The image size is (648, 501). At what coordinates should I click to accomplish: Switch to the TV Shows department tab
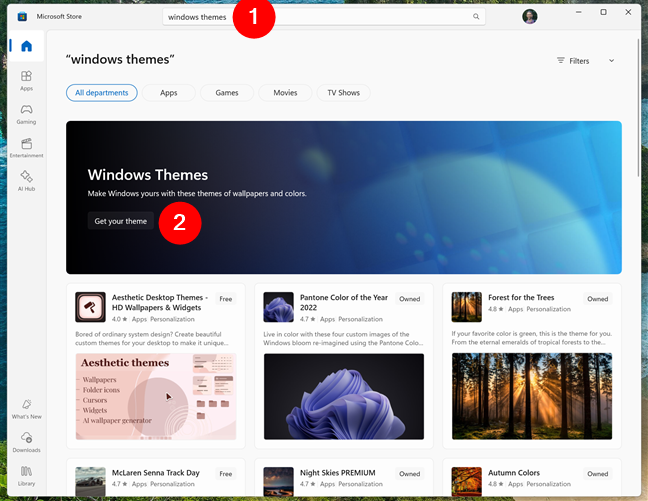[343, 93]
